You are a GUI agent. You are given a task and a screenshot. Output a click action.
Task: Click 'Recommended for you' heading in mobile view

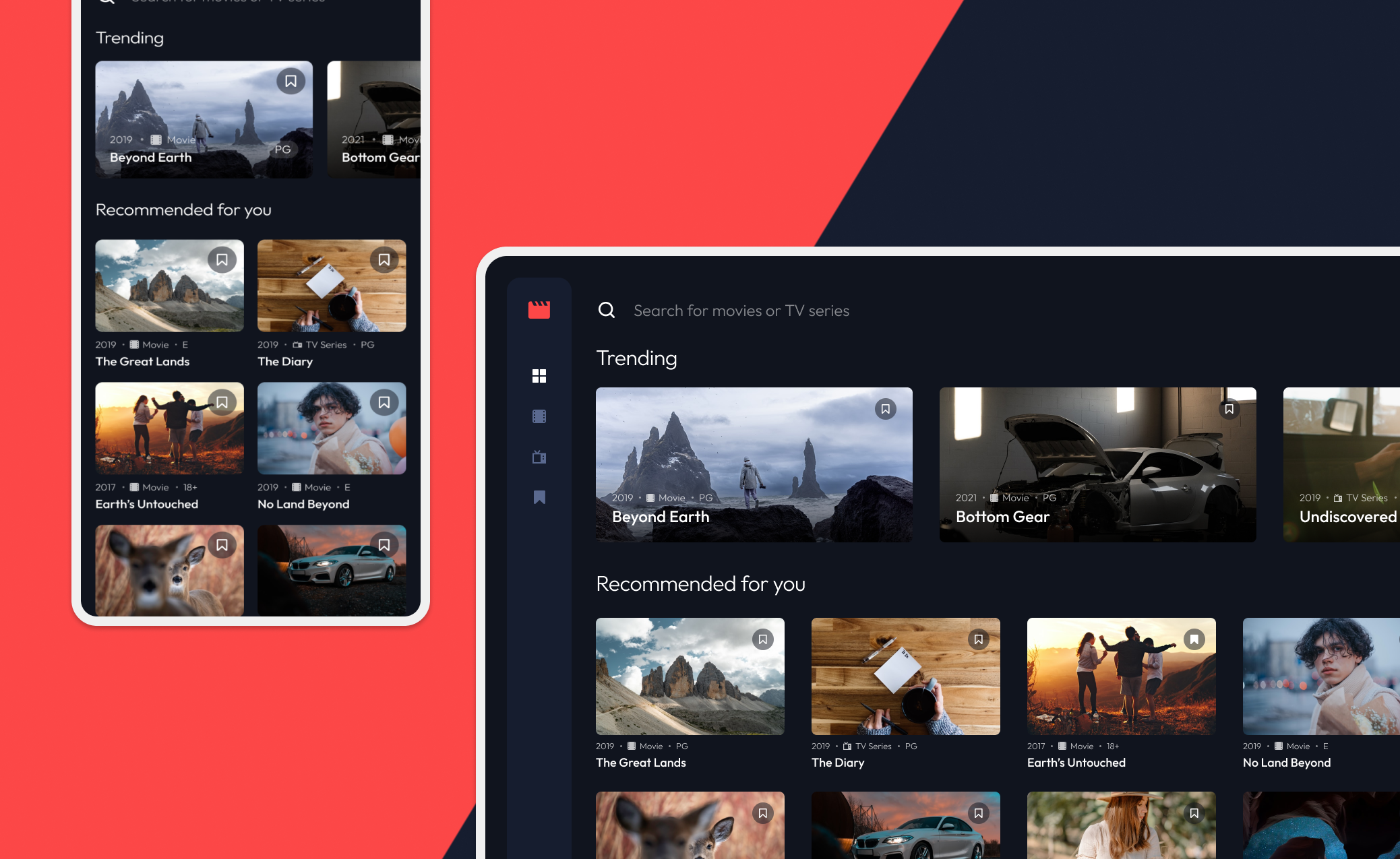point(183,210)
